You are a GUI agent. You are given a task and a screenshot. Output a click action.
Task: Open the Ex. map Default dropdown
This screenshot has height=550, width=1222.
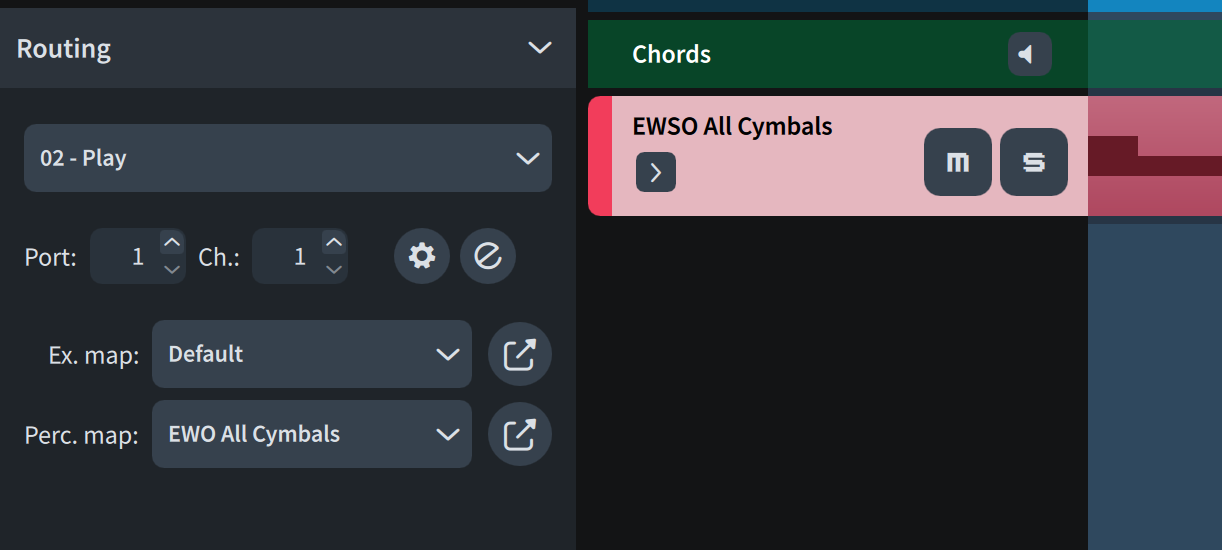[x=311, y=354]
